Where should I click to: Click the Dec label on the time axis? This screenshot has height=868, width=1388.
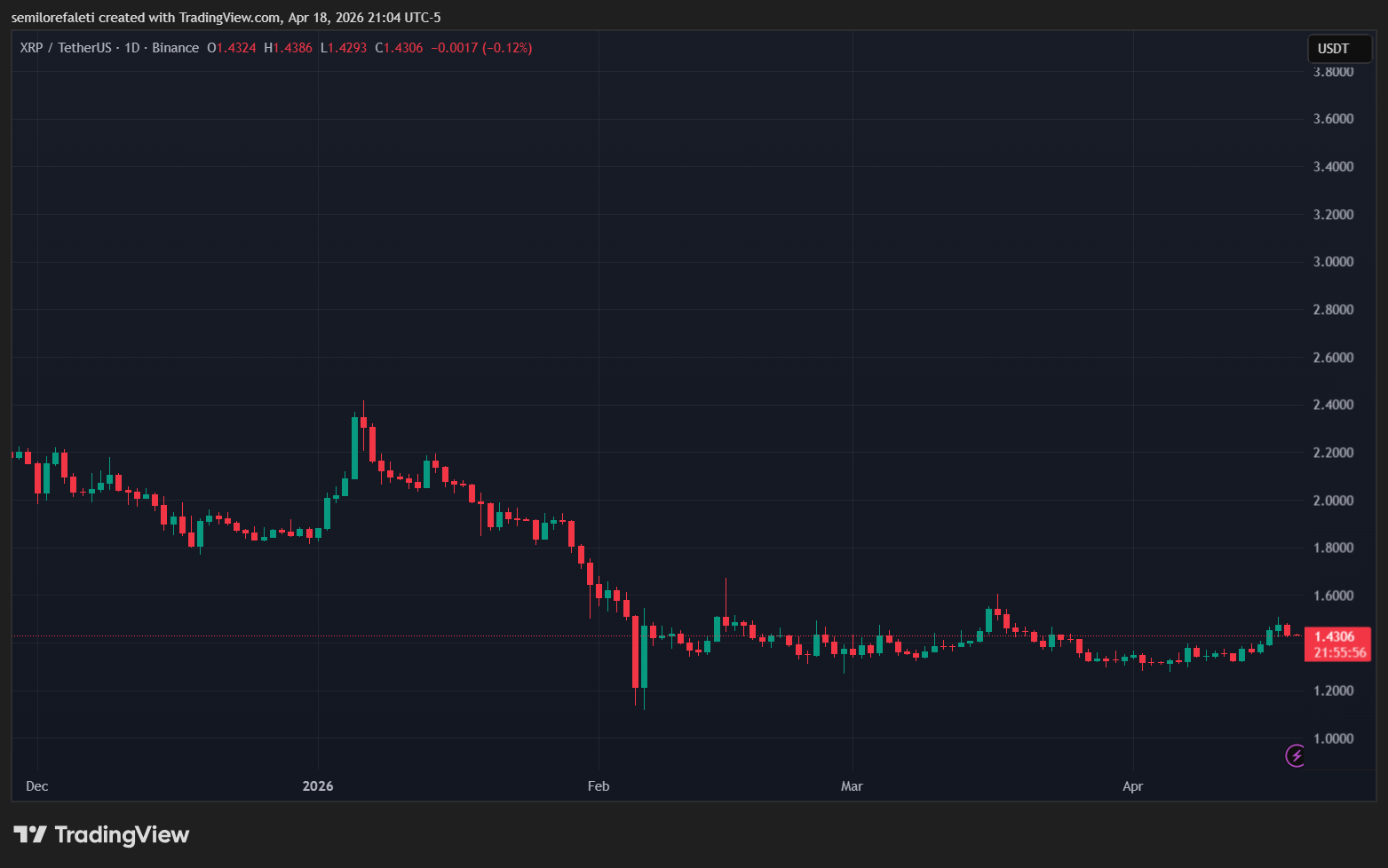tap(36, 786)
